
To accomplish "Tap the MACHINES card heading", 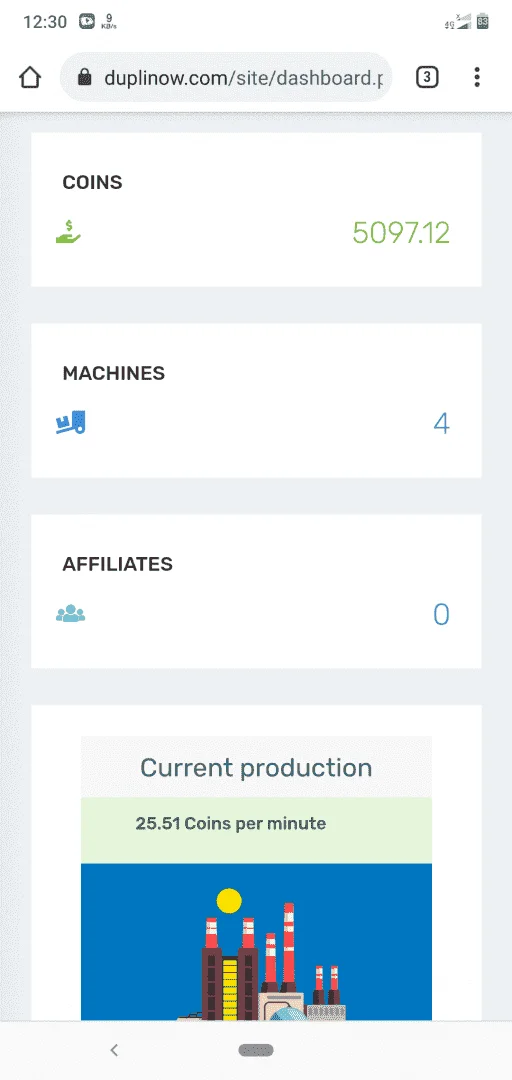I will click(114, 373).
